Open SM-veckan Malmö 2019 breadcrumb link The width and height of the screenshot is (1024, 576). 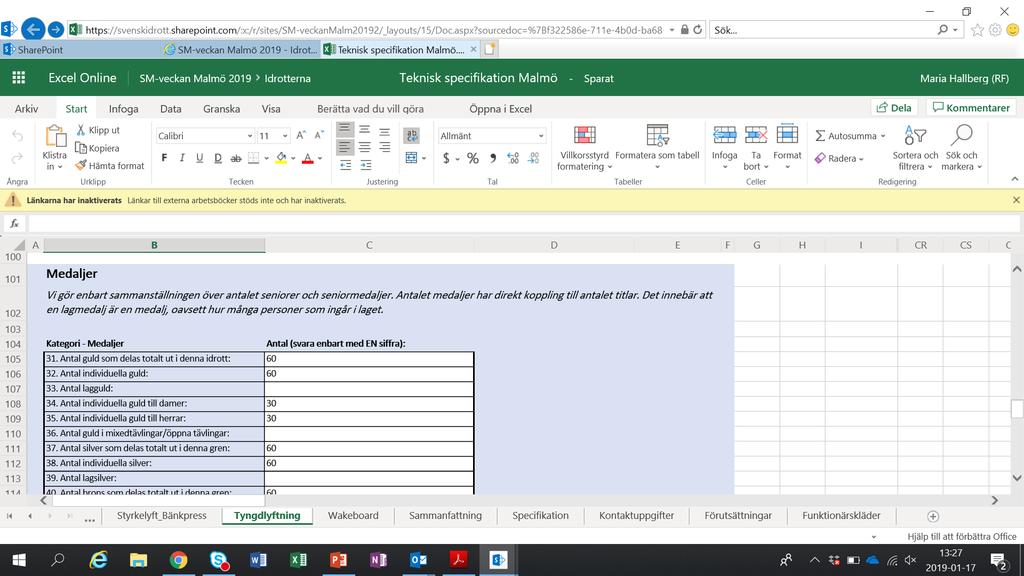[x=195, y=78]
